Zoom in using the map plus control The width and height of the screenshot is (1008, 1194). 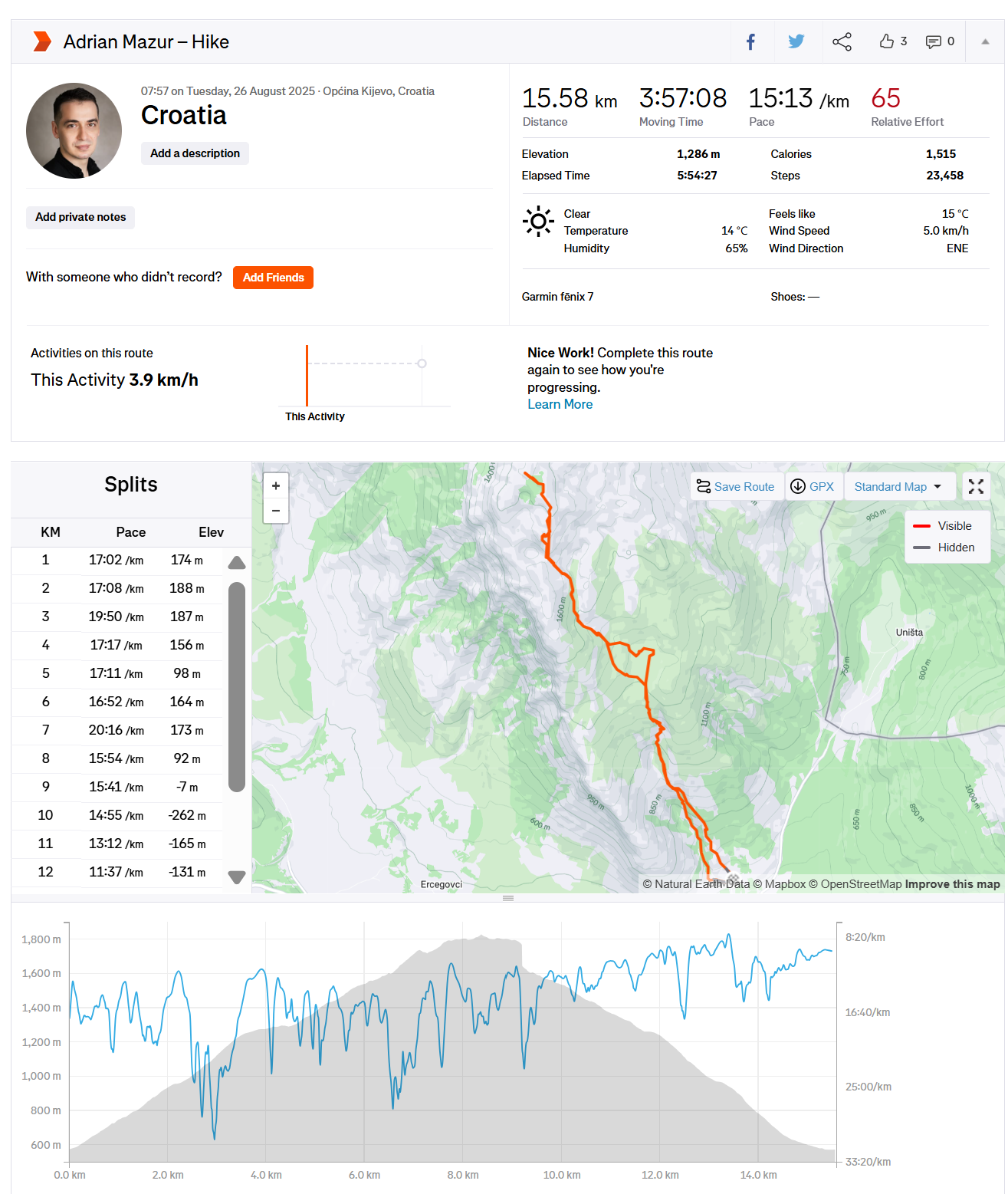(x=275, y=486)
